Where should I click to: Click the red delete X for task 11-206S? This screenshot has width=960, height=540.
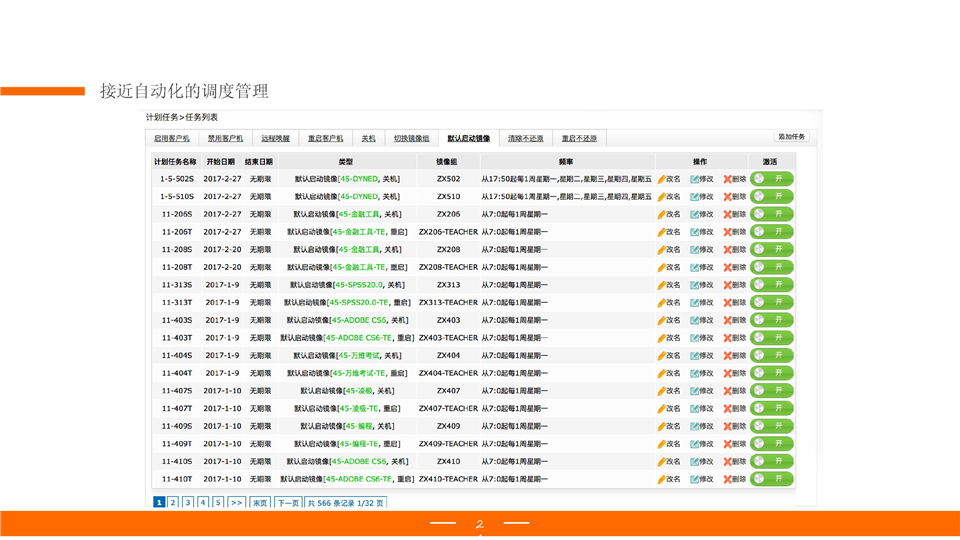pos(728,214)
